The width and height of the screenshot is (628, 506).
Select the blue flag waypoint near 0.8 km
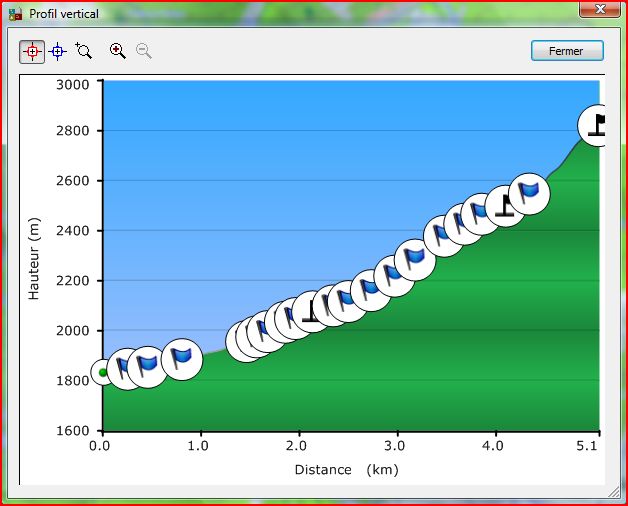pyautogui.click(x=182, y=357)
